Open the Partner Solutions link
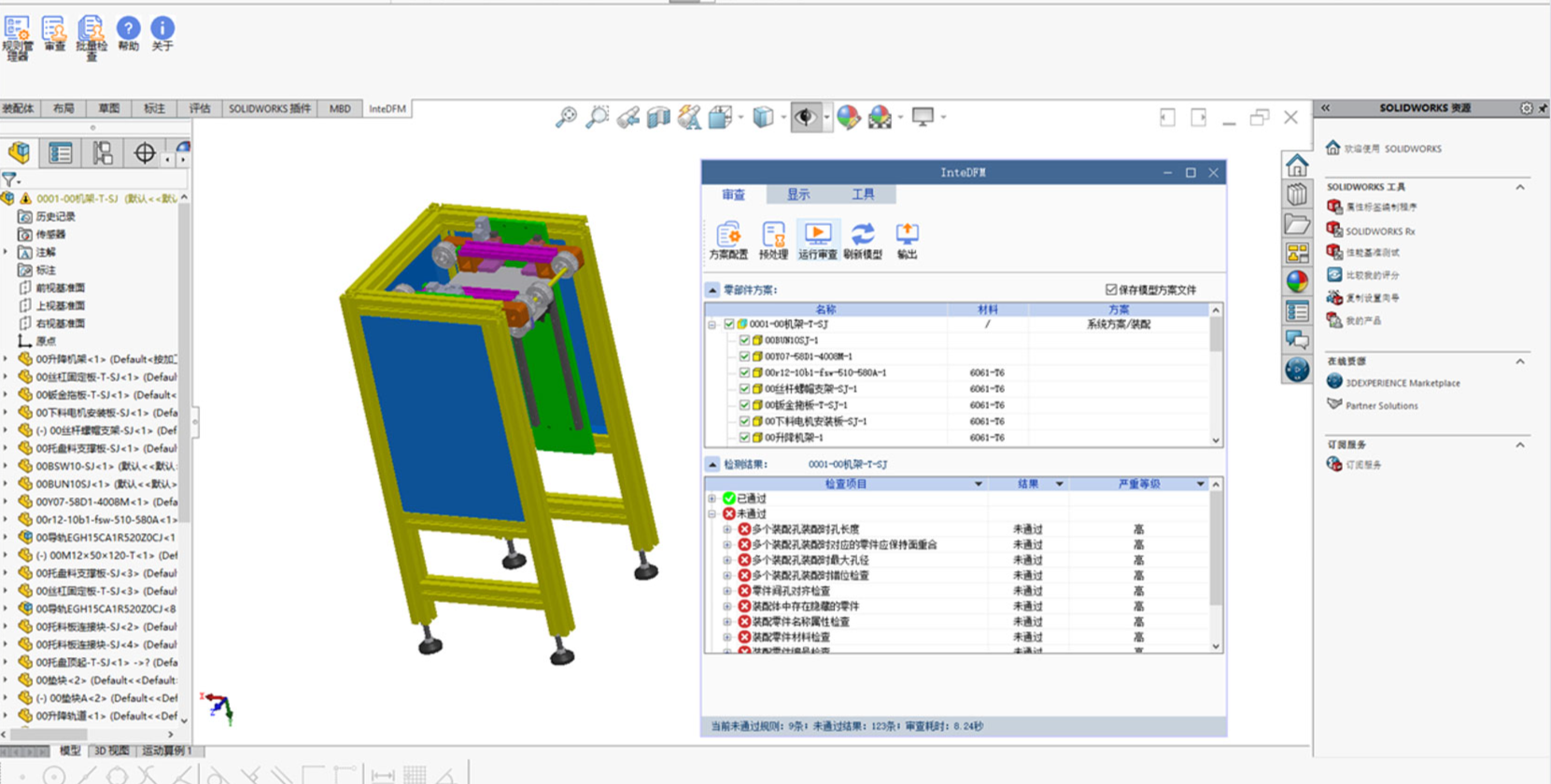1551x784 pixels. point(1381,406)
